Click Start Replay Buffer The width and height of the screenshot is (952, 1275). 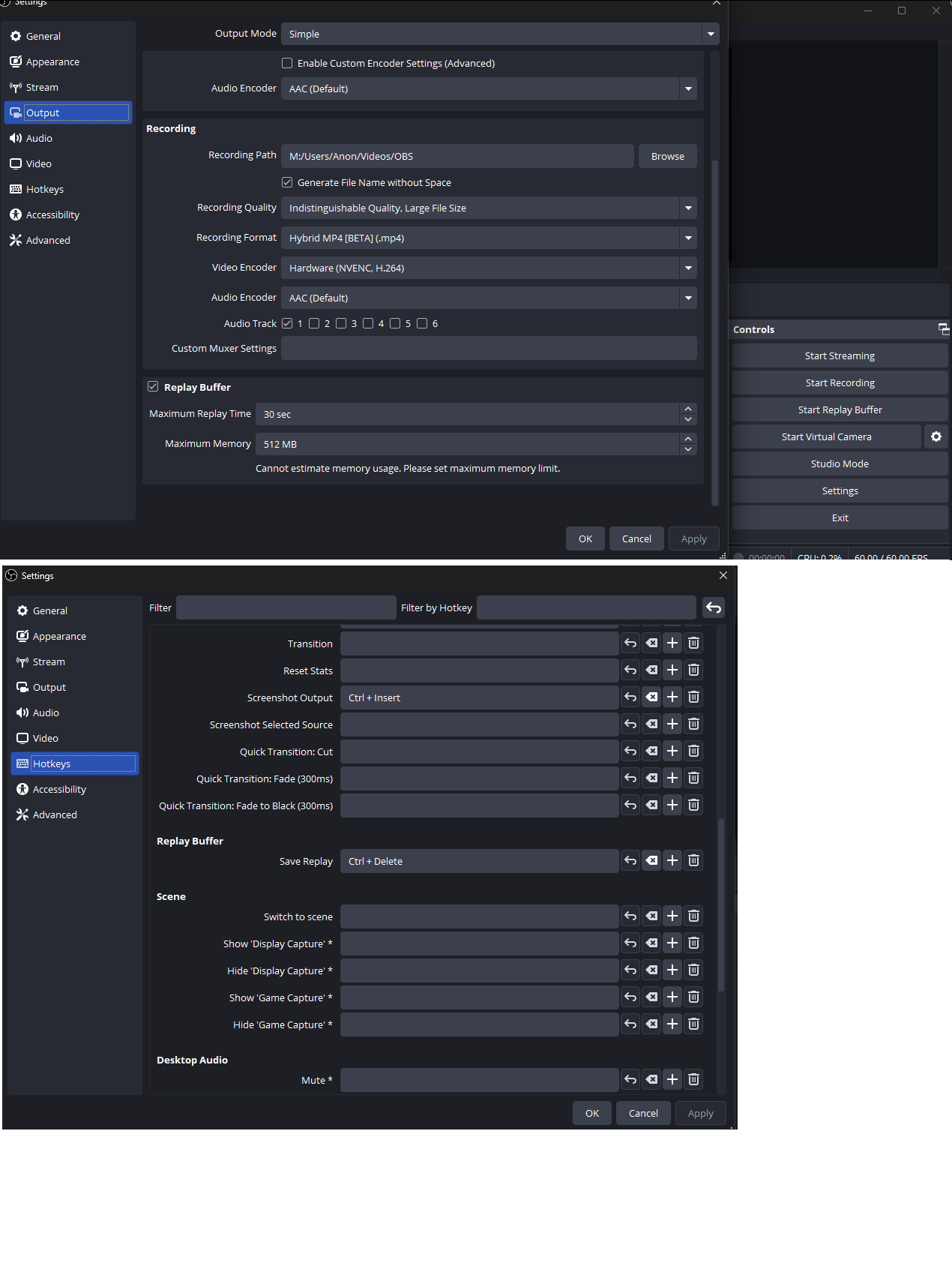pyautogui.click(x=840, y=409)
